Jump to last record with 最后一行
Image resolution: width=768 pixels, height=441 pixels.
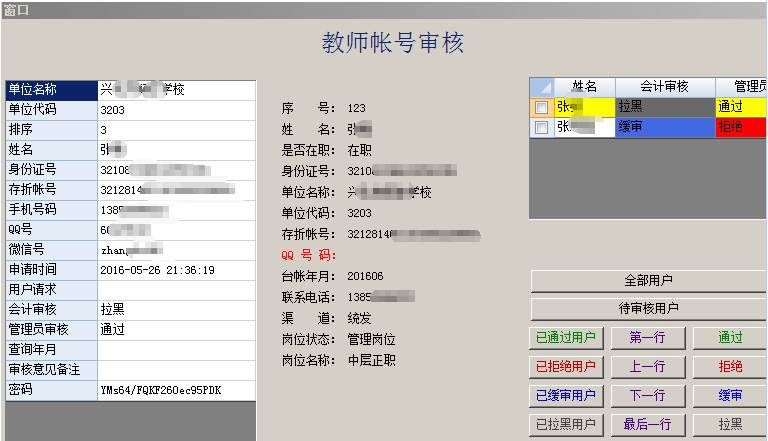648,425
